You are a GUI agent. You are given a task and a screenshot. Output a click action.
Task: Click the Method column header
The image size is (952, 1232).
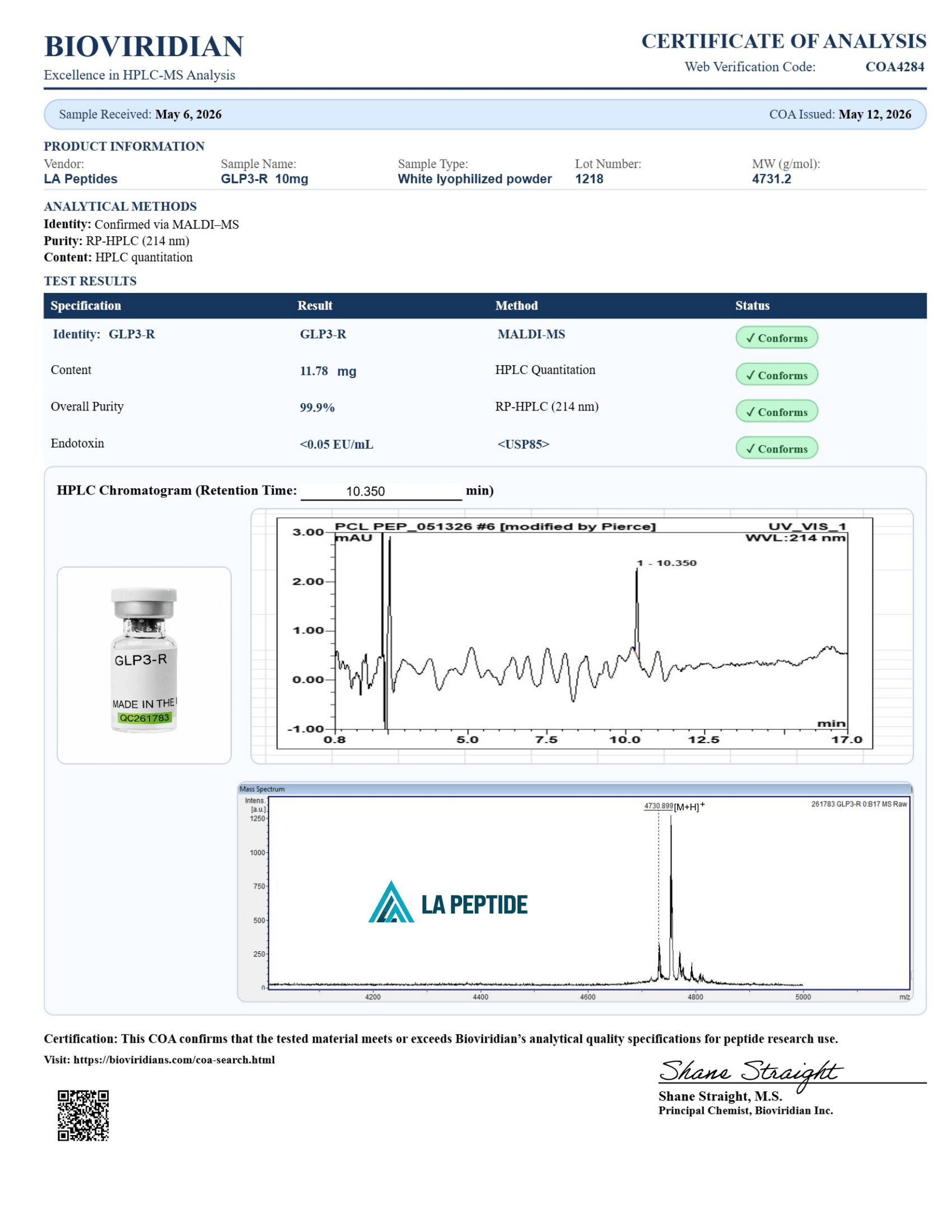click(x=516, y=306)
